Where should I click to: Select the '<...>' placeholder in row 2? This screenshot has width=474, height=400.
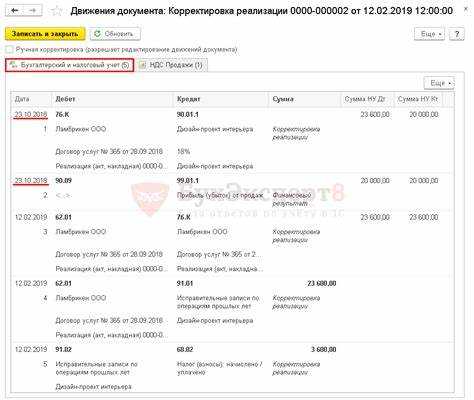tap(63, 195)
